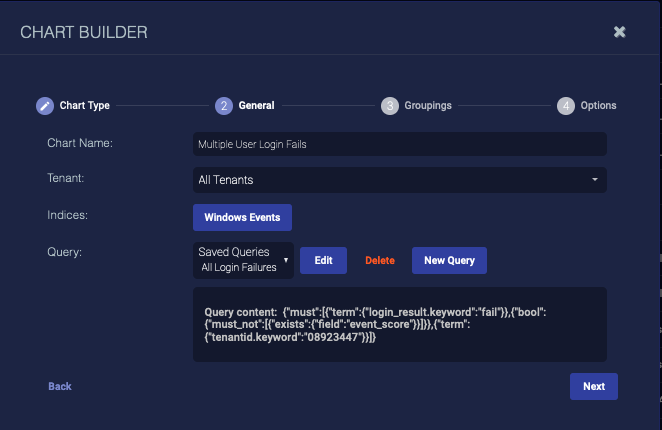Switch to the Options step label
Screen dimensions: 662x430
tap(599, 106)
